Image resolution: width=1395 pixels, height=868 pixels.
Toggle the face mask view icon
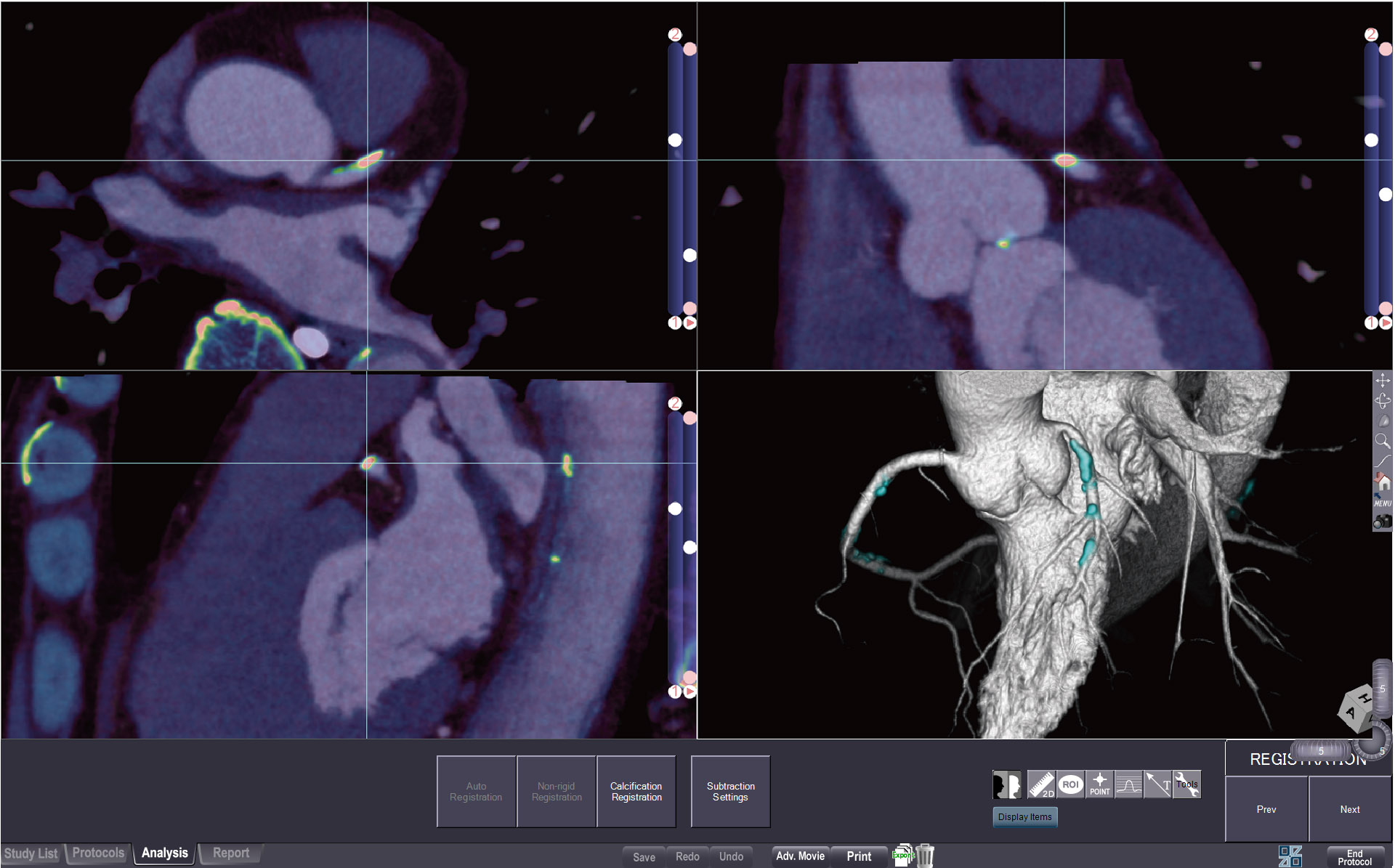[1007, 784]
